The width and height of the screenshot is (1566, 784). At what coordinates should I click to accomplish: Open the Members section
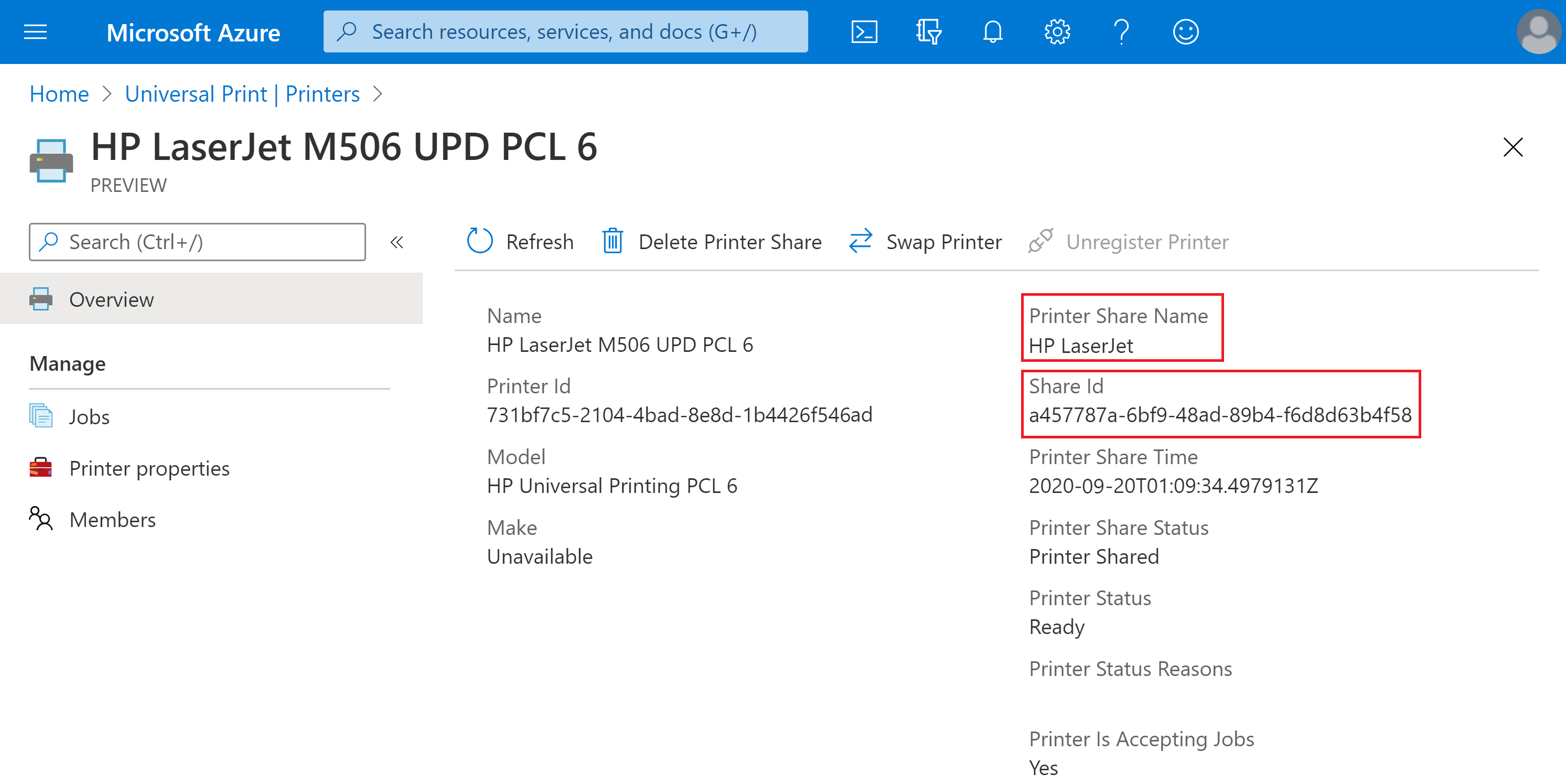[112, 520]
